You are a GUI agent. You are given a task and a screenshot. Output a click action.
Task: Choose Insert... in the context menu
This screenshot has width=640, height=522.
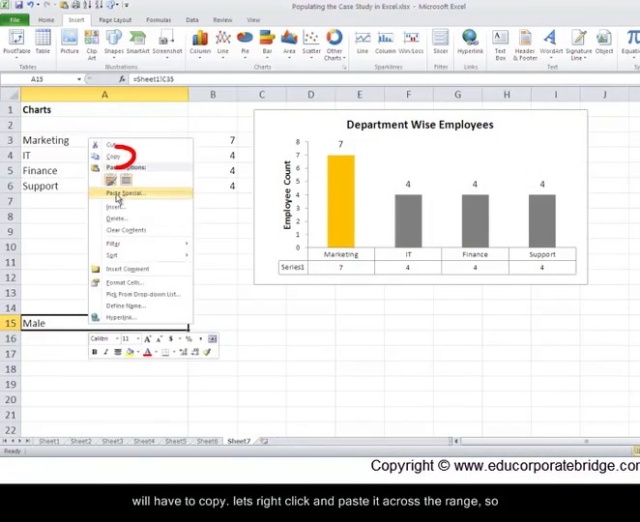[141, 207]
